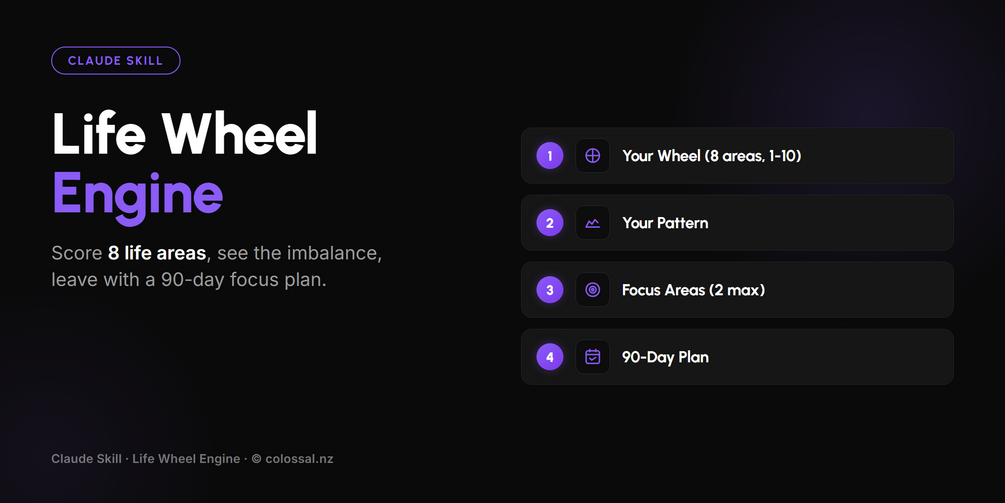Open Your Wheel (8 areas, 1-10) text
1005x503 pixels.
tap(711, 156)
